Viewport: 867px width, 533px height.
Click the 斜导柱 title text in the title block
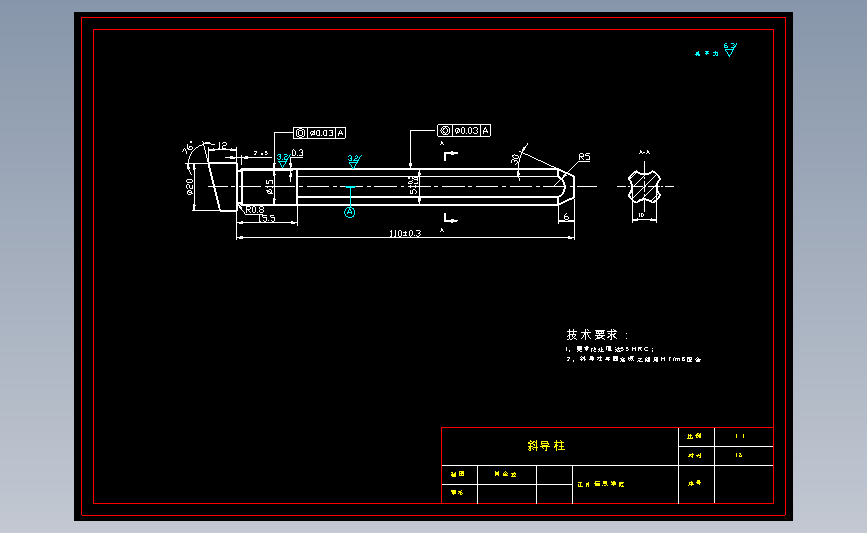pos(546,446)
